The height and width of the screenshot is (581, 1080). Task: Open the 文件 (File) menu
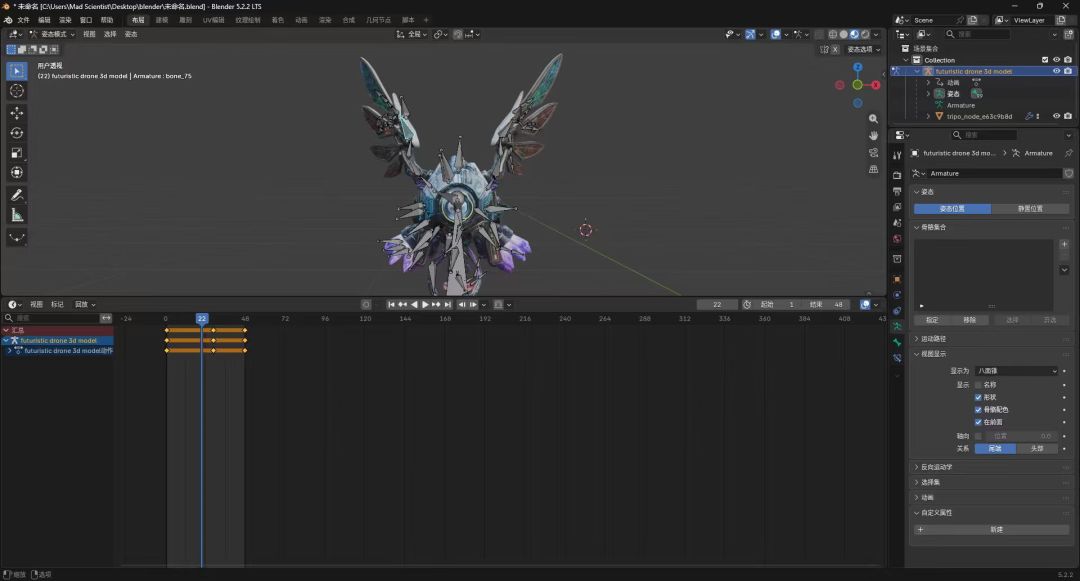[x=23, y=20]
